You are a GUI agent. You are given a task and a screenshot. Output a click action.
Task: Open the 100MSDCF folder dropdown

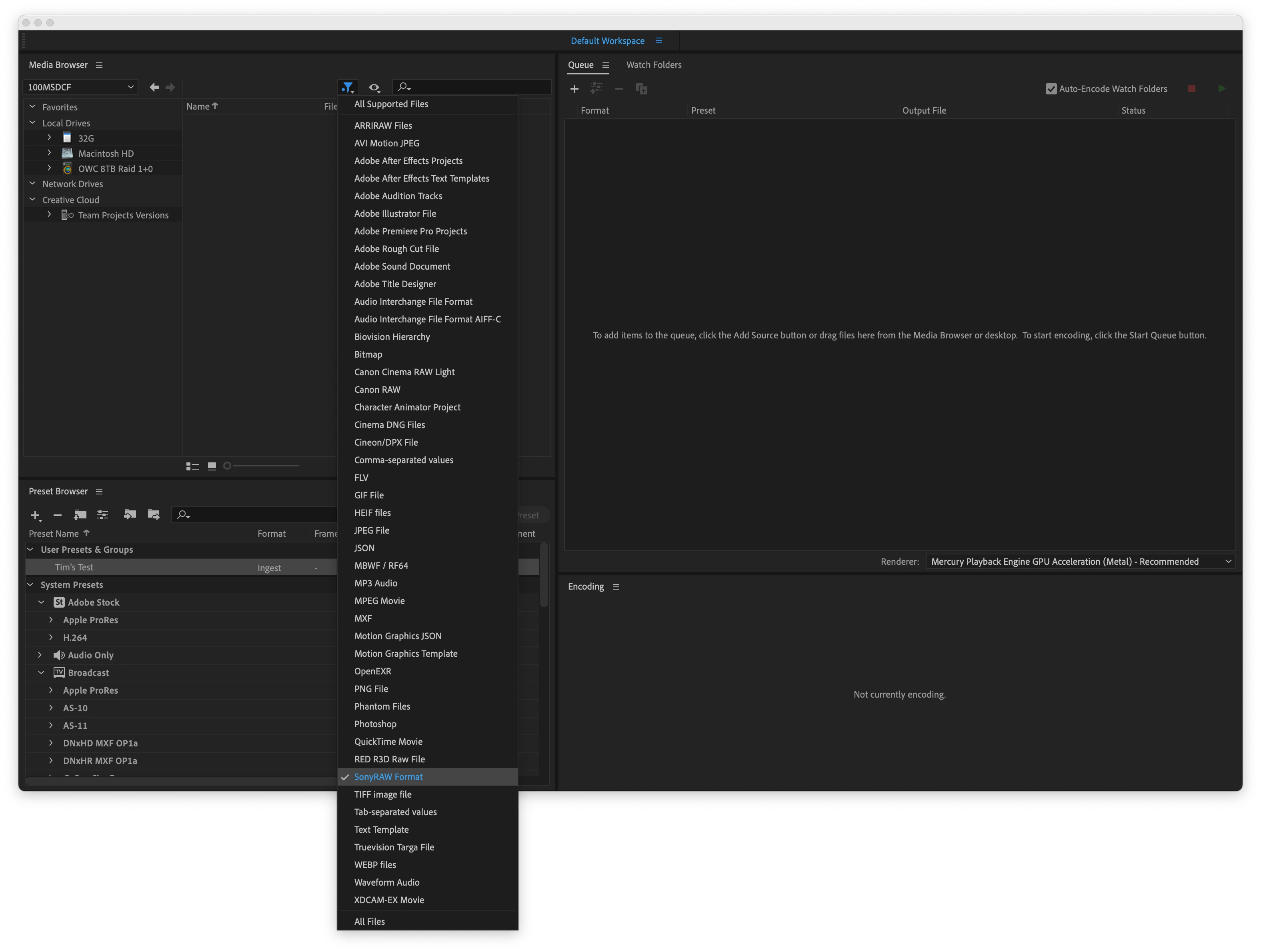[x=80, y=87]
